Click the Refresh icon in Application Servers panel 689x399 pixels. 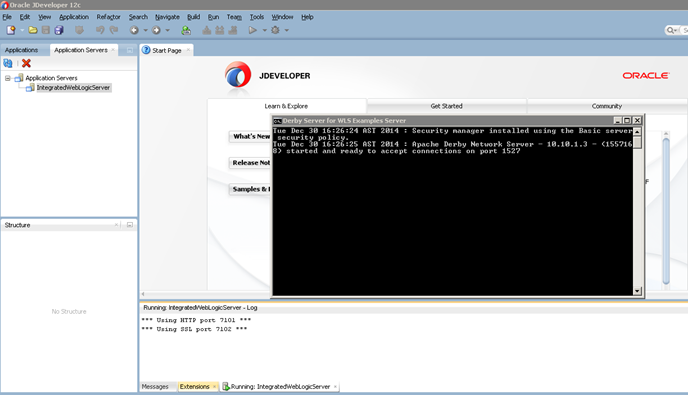coord(8,63)
